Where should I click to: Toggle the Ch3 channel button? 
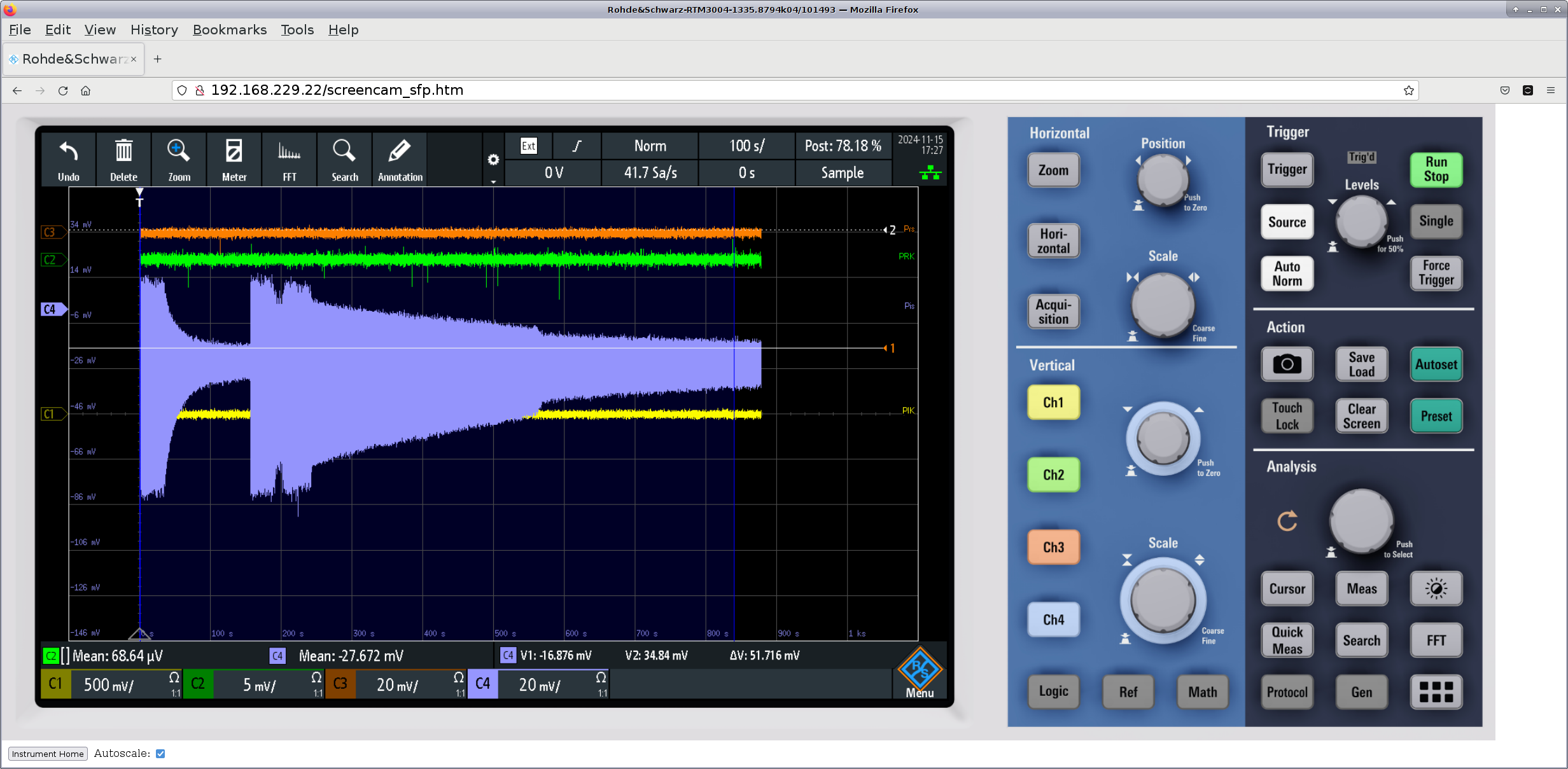click(1053, 547)
